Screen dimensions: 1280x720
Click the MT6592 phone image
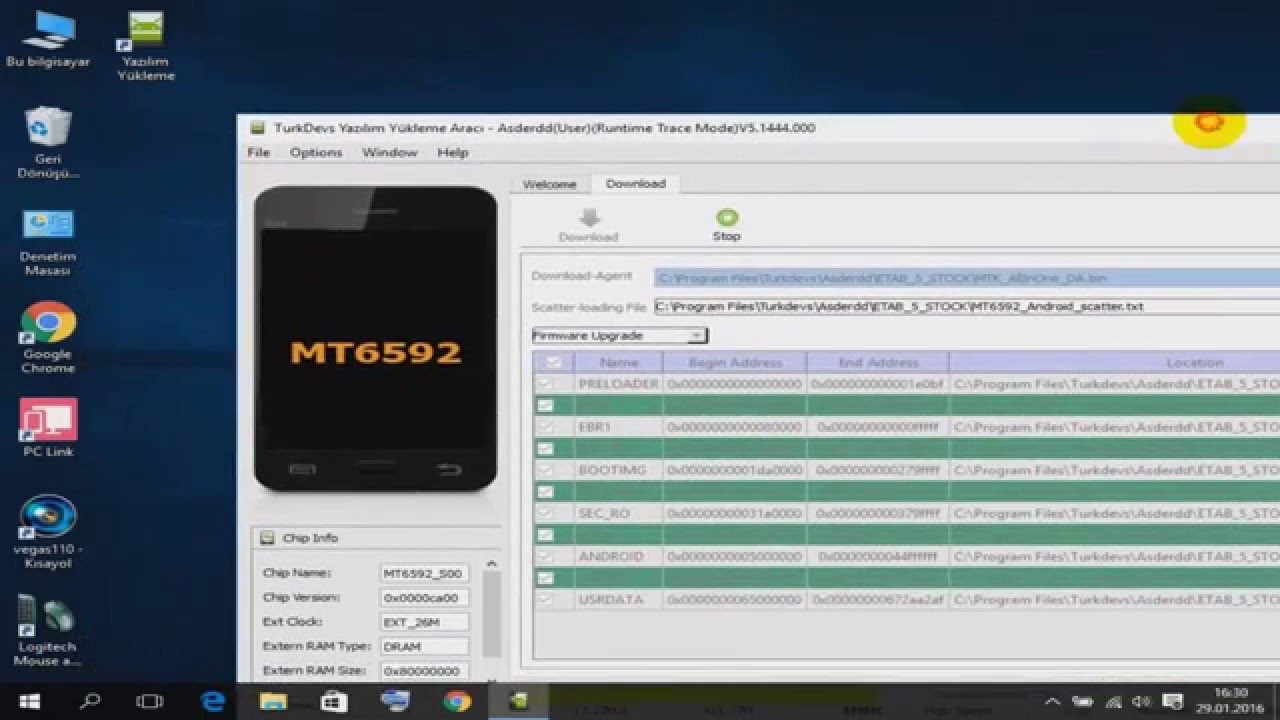[x=376, y=340]
